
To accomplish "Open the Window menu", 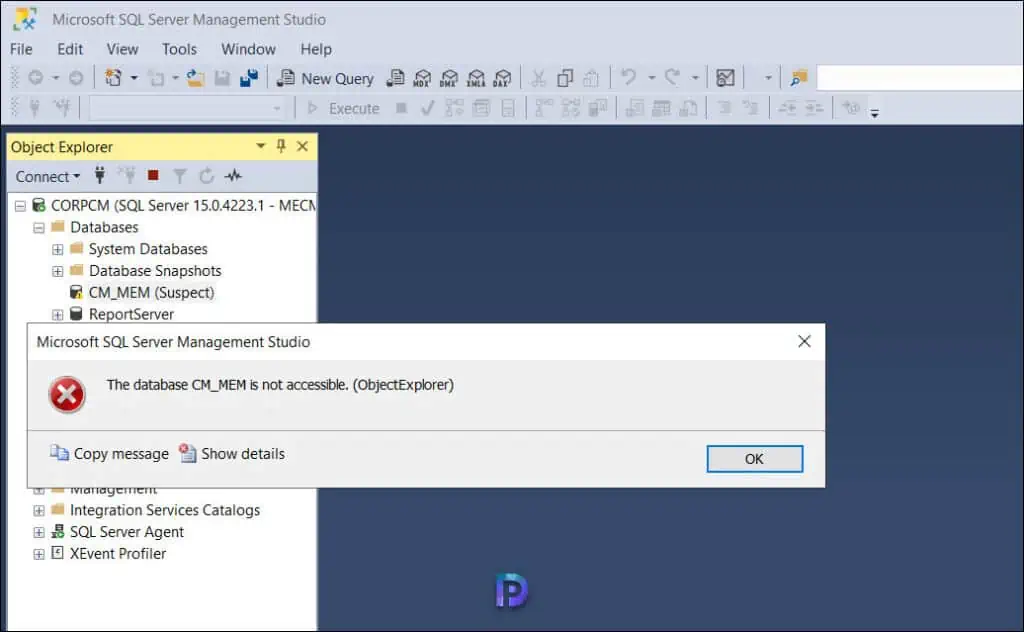I will [x=248, y=49].
